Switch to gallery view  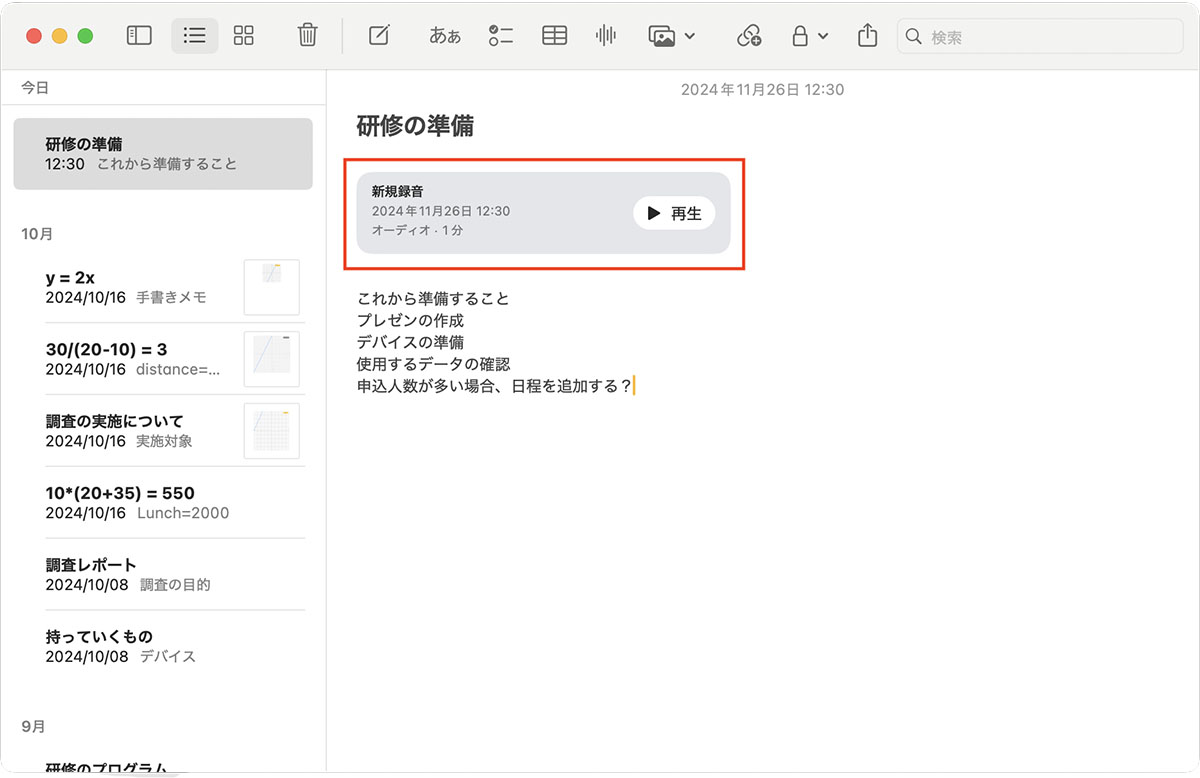[x=244, y=36]
